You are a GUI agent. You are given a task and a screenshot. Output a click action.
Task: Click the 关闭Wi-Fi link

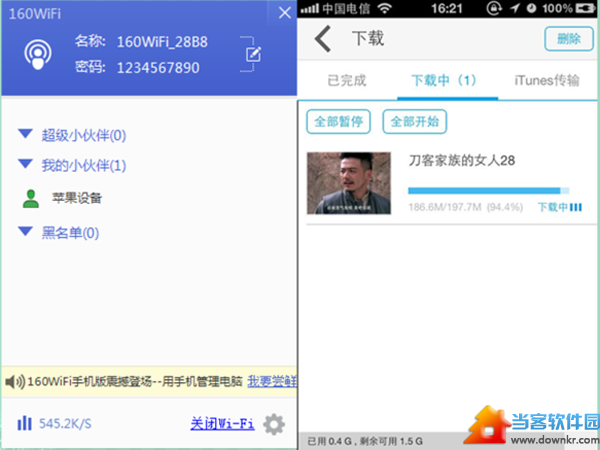[222, 424]
